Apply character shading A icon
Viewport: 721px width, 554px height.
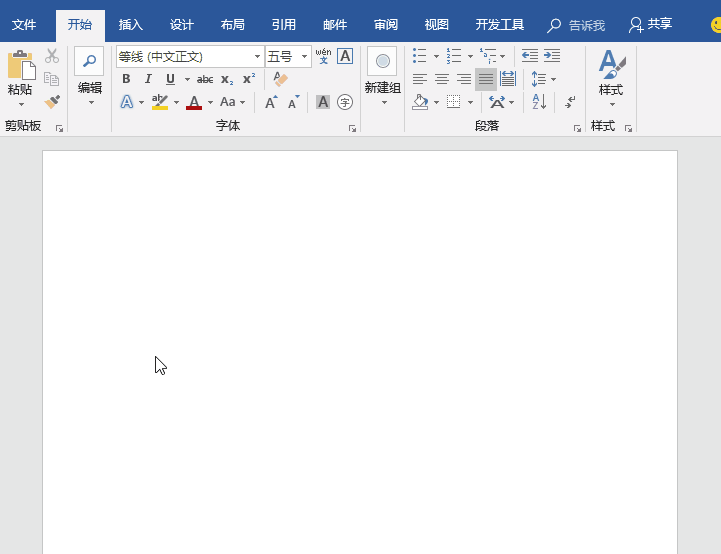(x=323, y=102)
